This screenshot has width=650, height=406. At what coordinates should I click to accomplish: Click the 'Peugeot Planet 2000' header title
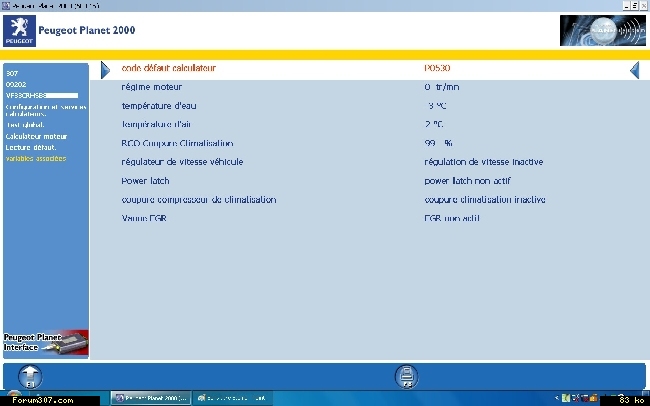(87, 30)
